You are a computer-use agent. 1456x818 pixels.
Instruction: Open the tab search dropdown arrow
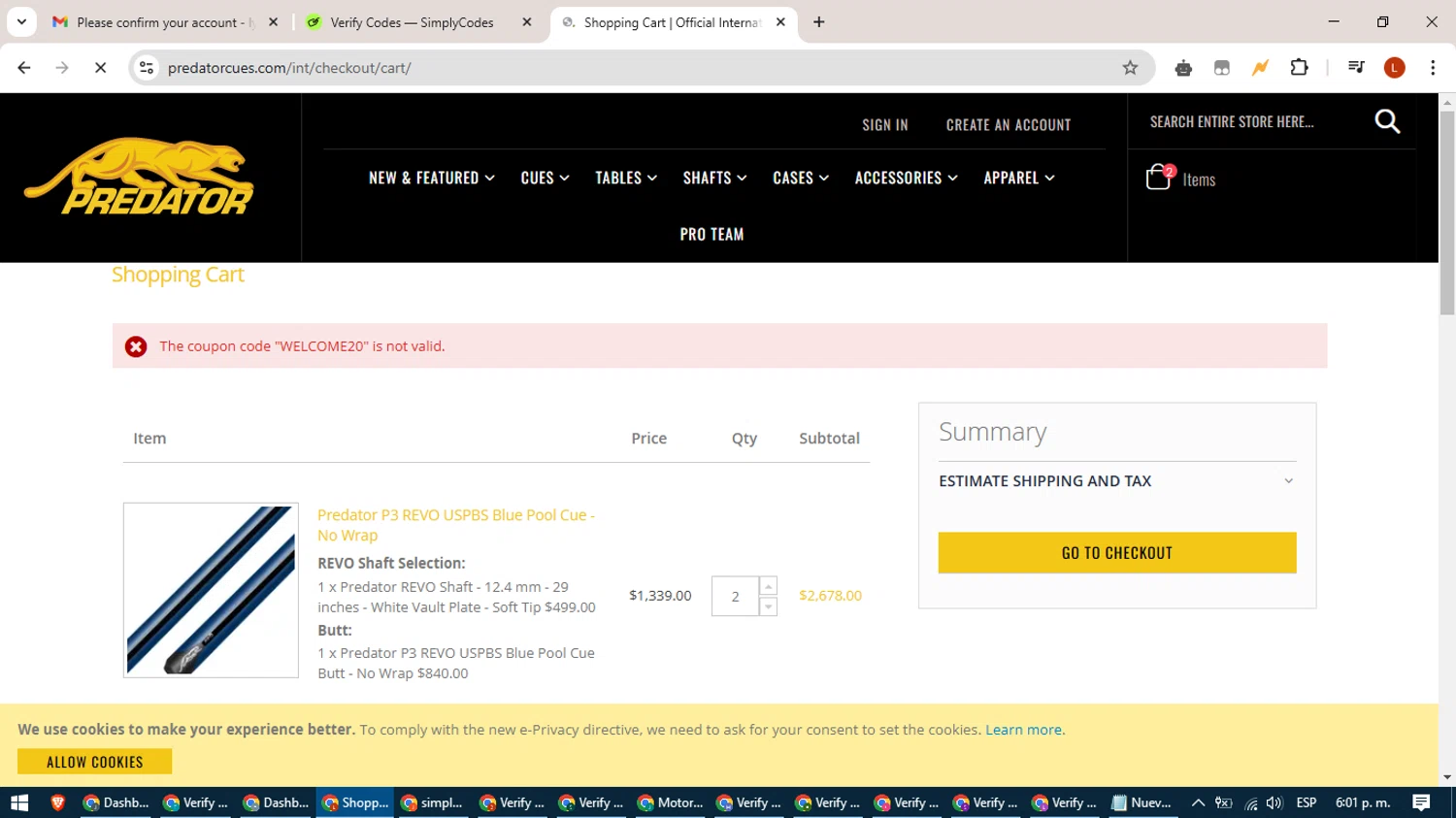click(x=21, y=22)
